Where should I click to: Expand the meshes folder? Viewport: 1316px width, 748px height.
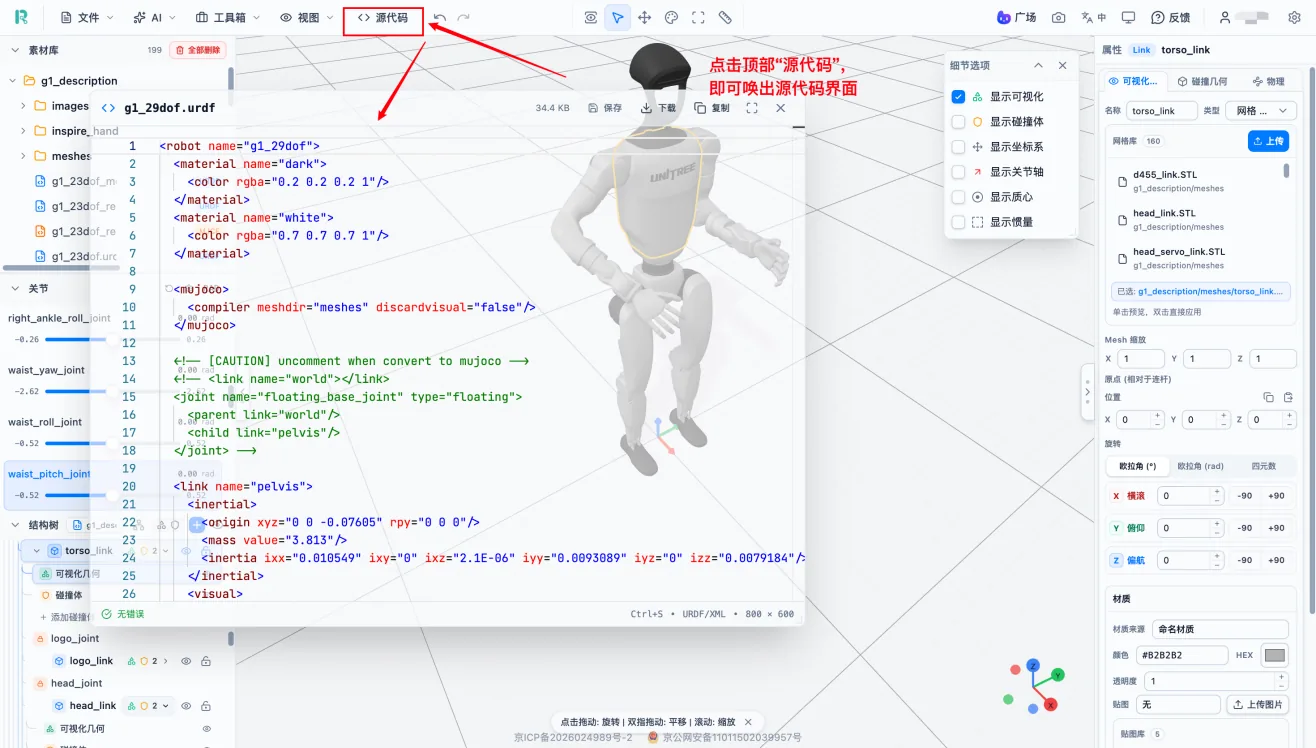(24, 156)
